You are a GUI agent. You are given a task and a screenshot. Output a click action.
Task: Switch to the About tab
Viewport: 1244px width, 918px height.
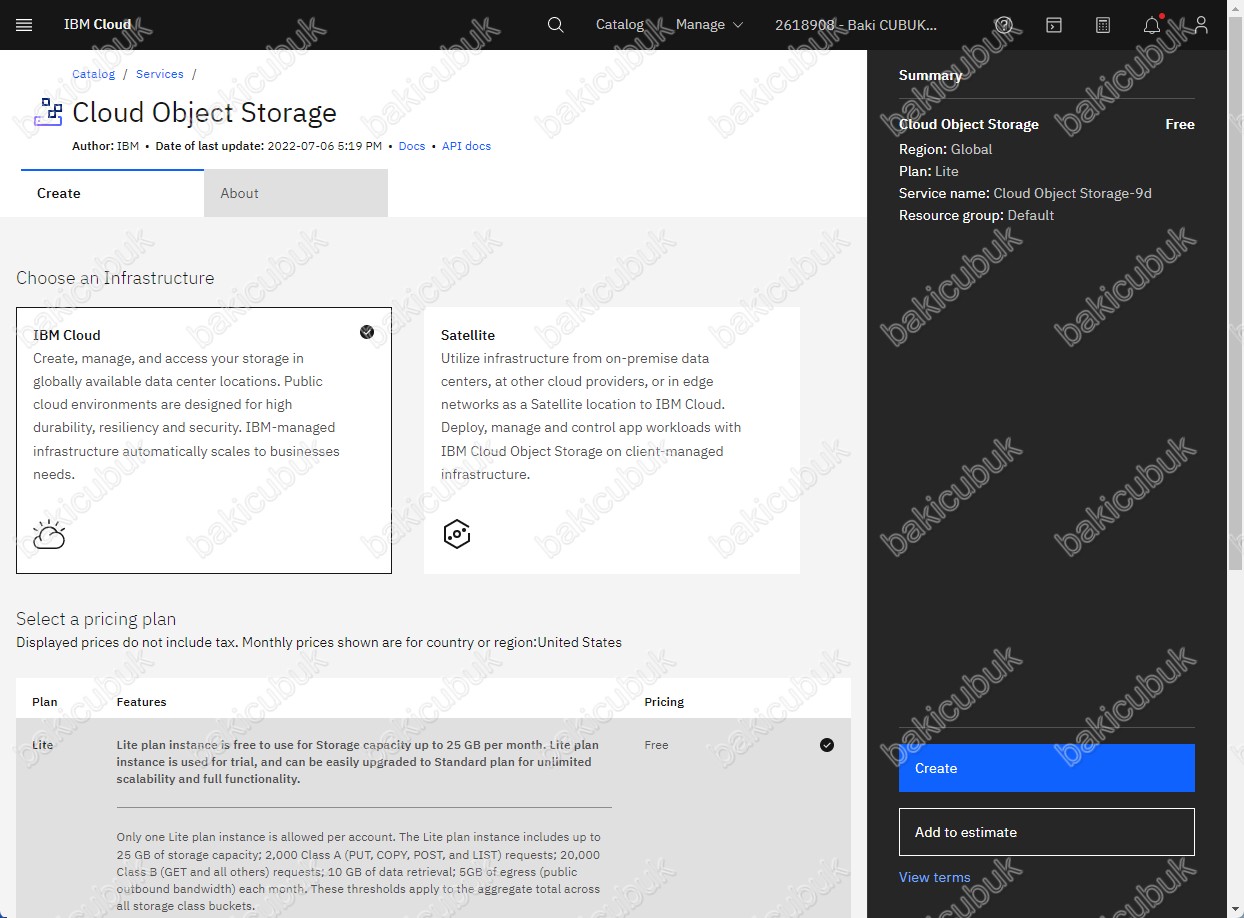pos(296,193)
